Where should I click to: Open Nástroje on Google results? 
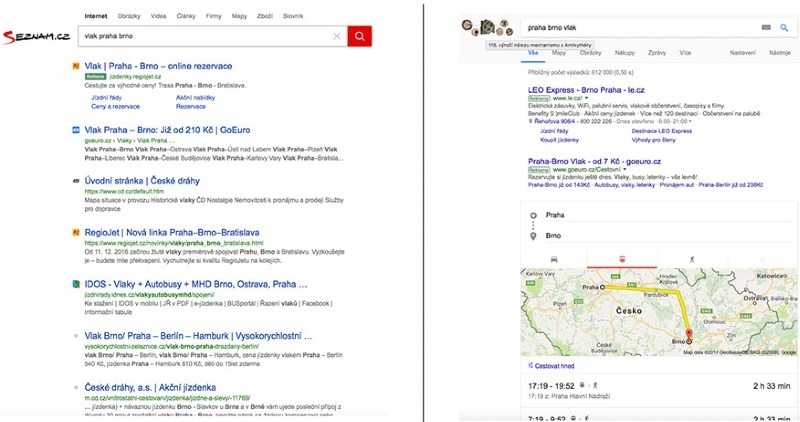[780, 53]
